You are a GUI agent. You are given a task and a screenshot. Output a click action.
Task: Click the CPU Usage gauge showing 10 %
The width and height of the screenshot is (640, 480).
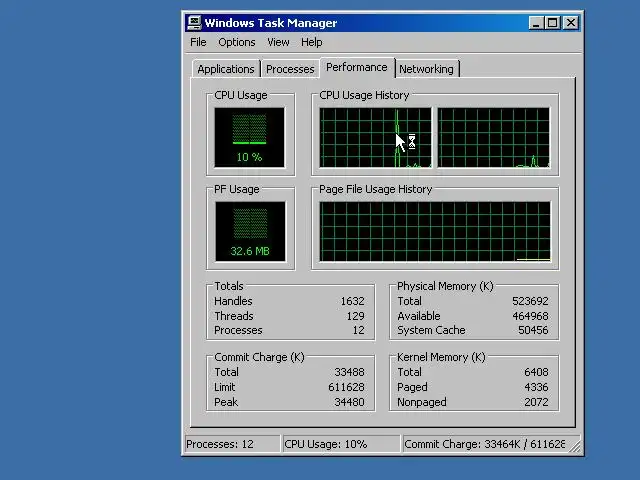[x=249, y=138]
